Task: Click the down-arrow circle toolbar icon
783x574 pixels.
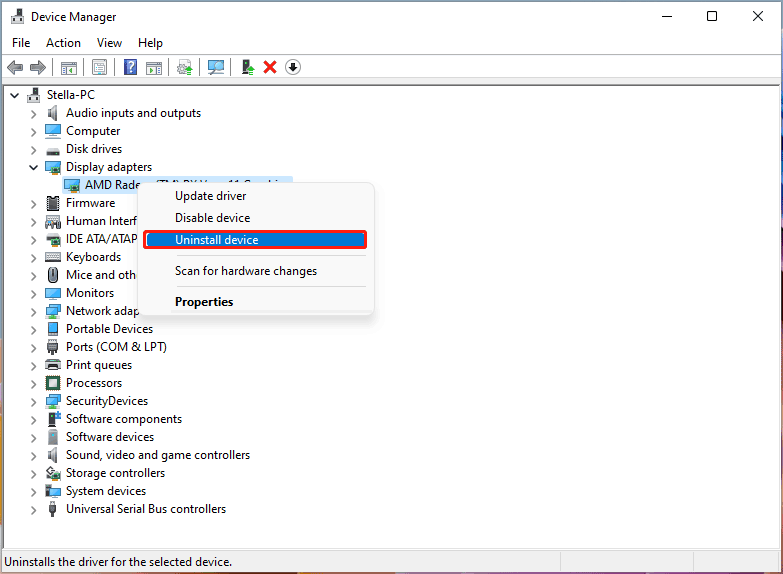Action: click(x=293, y=67)
